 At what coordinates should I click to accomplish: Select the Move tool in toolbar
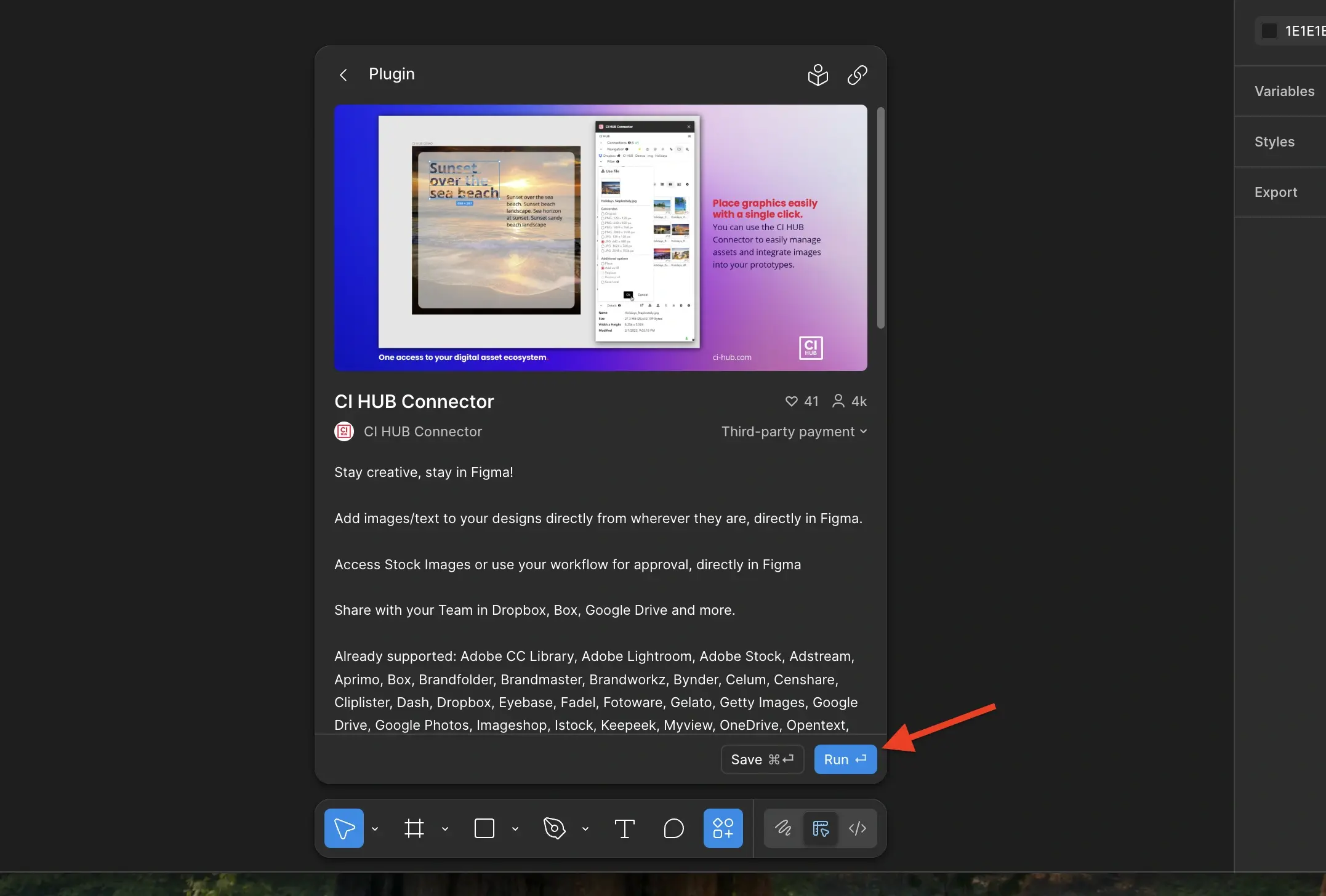(344, 828)
